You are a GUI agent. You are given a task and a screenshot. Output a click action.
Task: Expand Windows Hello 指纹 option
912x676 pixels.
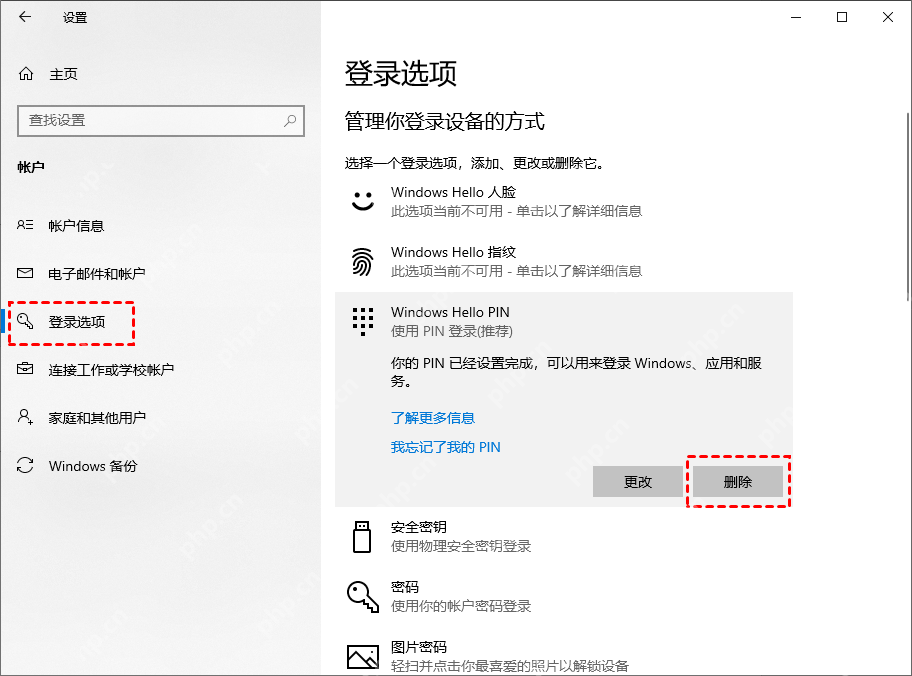(564, 261)
